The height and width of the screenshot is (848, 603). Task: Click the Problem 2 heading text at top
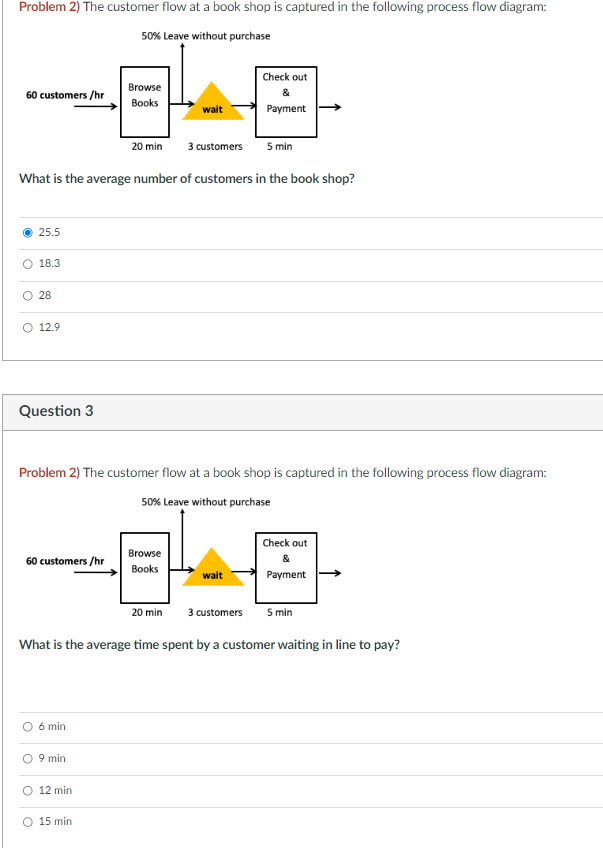pos(44,7)
